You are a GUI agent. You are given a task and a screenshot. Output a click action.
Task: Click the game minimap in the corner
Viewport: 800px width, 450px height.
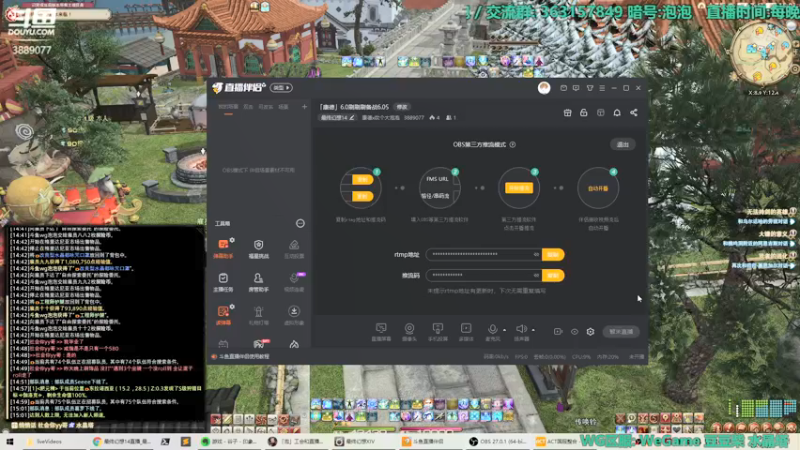762,55
